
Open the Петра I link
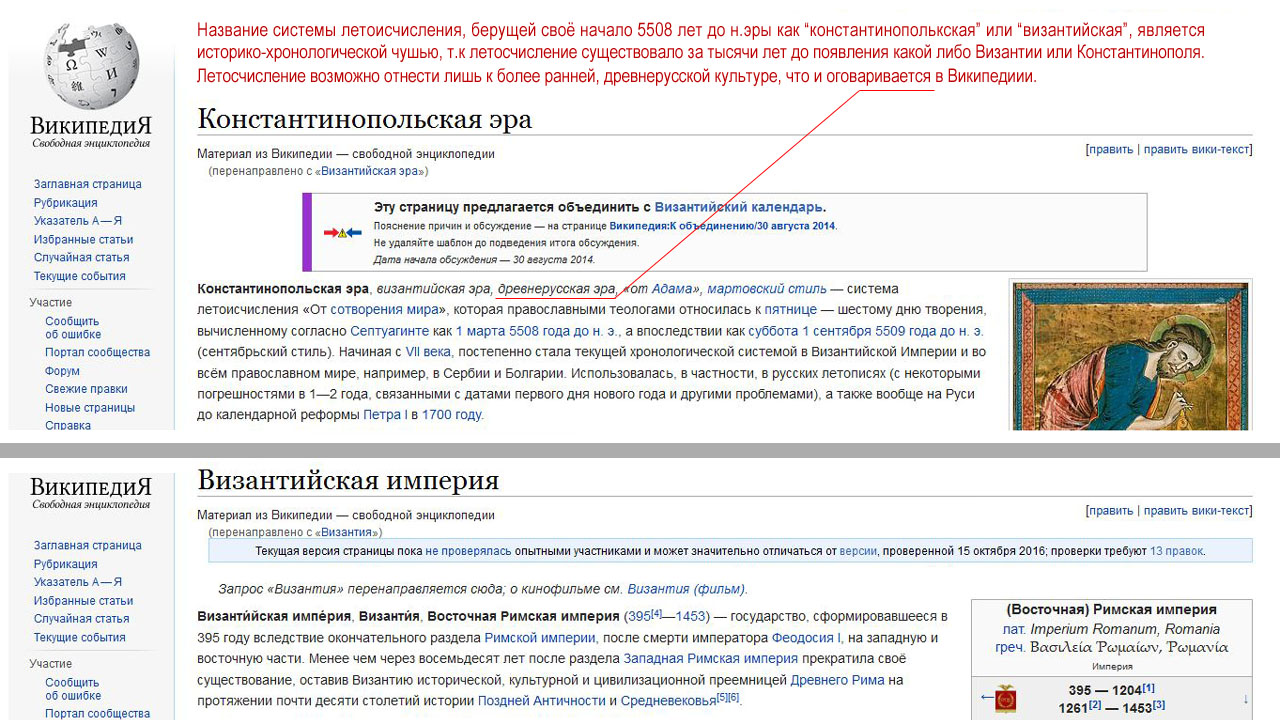[384, 415]
